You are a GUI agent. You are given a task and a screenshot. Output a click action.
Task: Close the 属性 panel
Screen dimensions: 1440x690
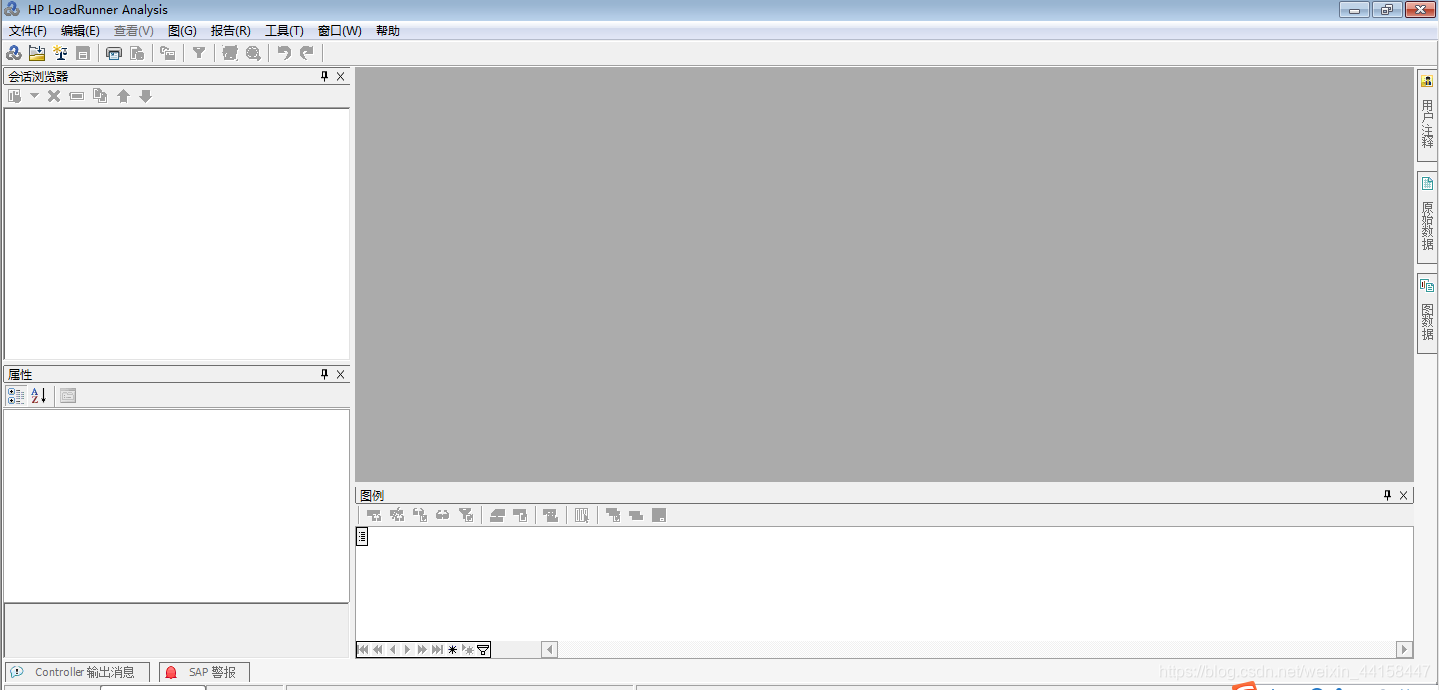[x=340, y=375]
